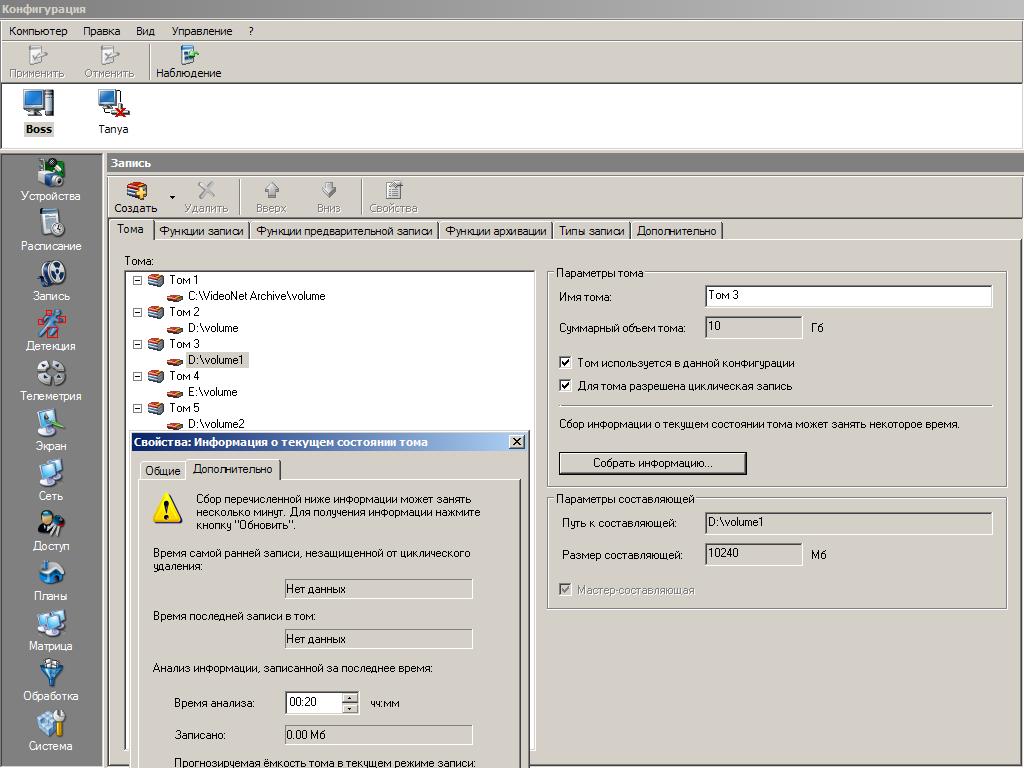Image resolution: width=1024 pixels, height=768 pixels.
Task: Click the Время анализа time field
Action: pos(313,702)
